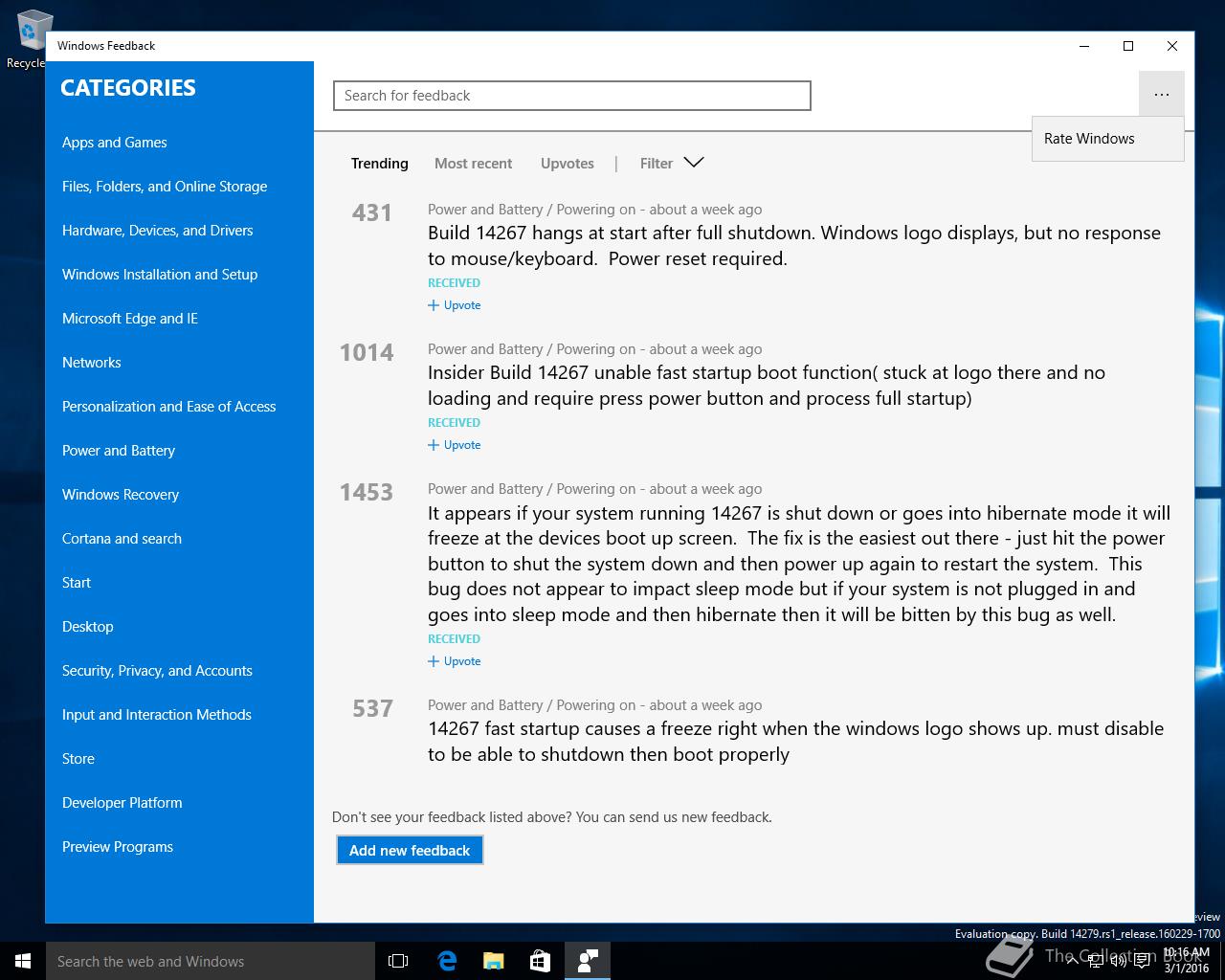Upvote the 1014-vote fast startup feedback
Screen dimensions: 1225x980
[x=455, y=445]
